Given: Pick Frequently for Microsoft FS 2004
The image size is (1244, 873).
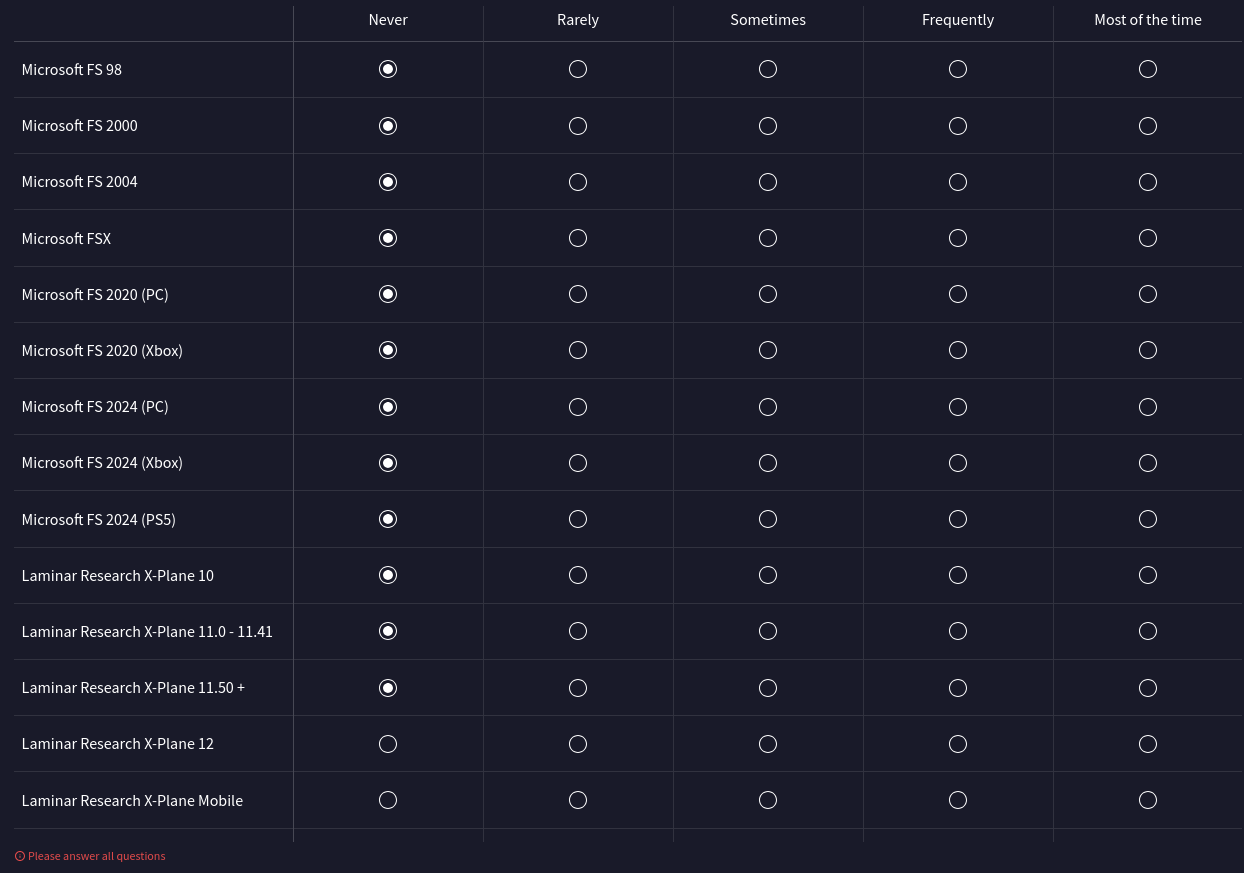Looking at the screenshot, I should point(958,182).
